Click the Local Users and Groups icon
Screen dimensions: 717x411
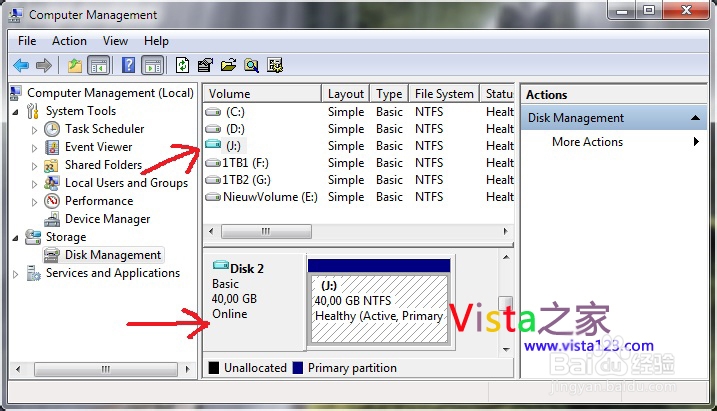(x=52, y=183)
